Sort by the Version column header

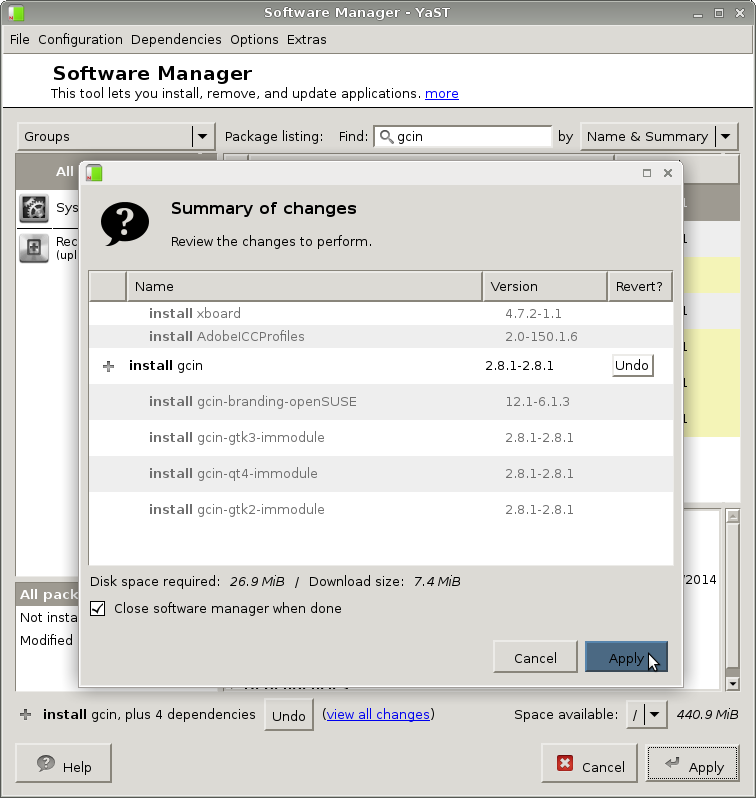coord(545,287)
